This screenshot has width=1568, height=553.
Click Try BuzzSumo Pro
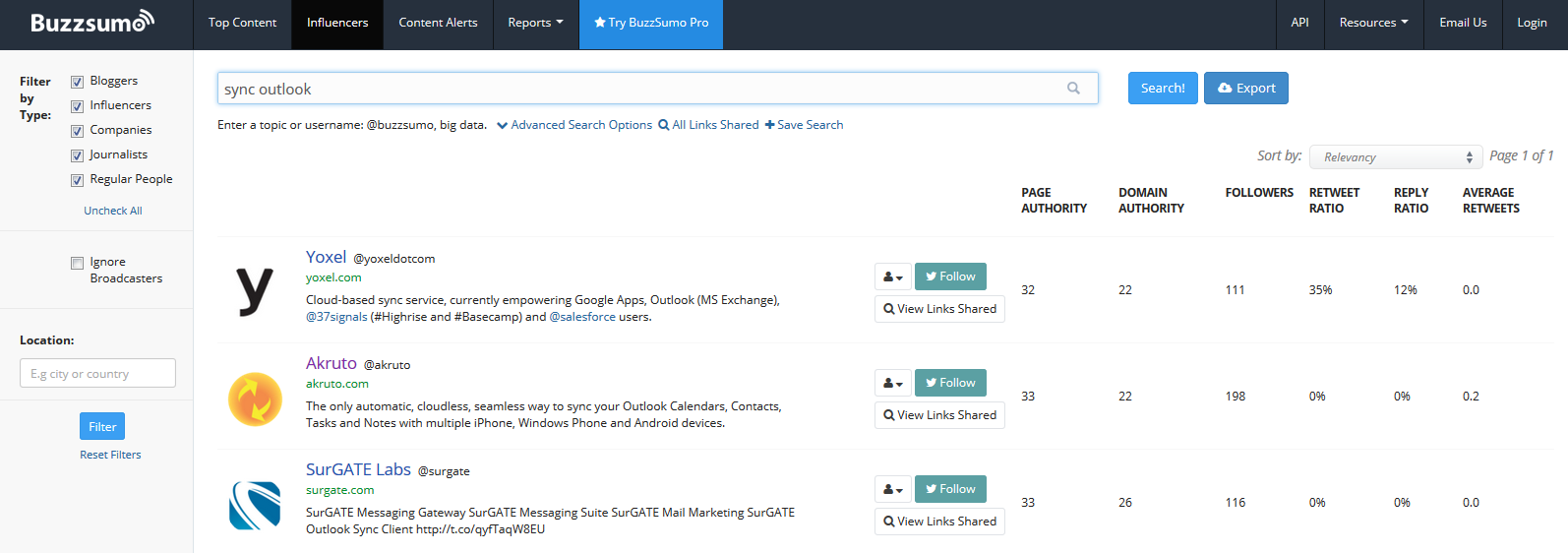(x=651, y=23)
